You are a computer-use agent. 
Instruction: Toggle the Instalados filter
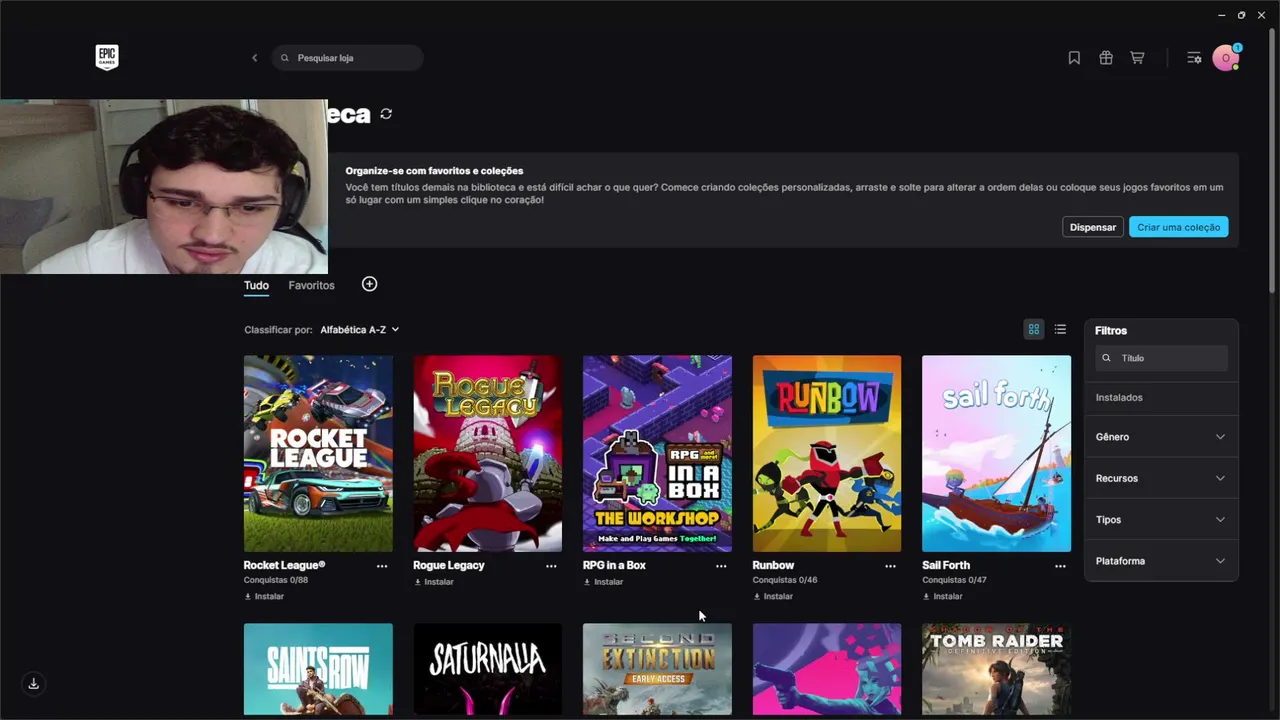1161,398
